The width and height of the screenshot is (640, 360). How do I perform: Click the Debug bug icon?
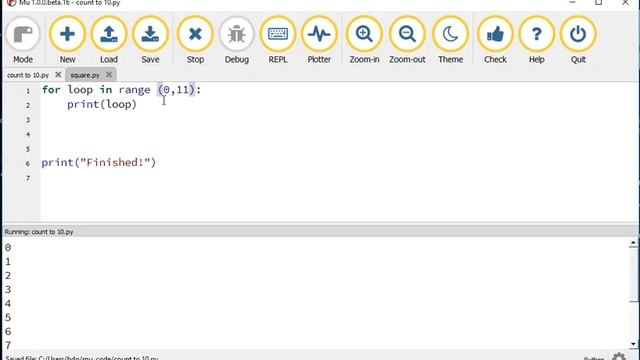(237, 34)
